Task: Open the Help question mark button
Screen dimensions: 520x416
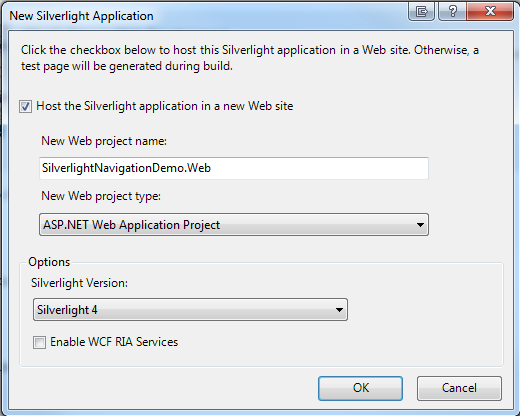Action: click(x=452, y=11)
